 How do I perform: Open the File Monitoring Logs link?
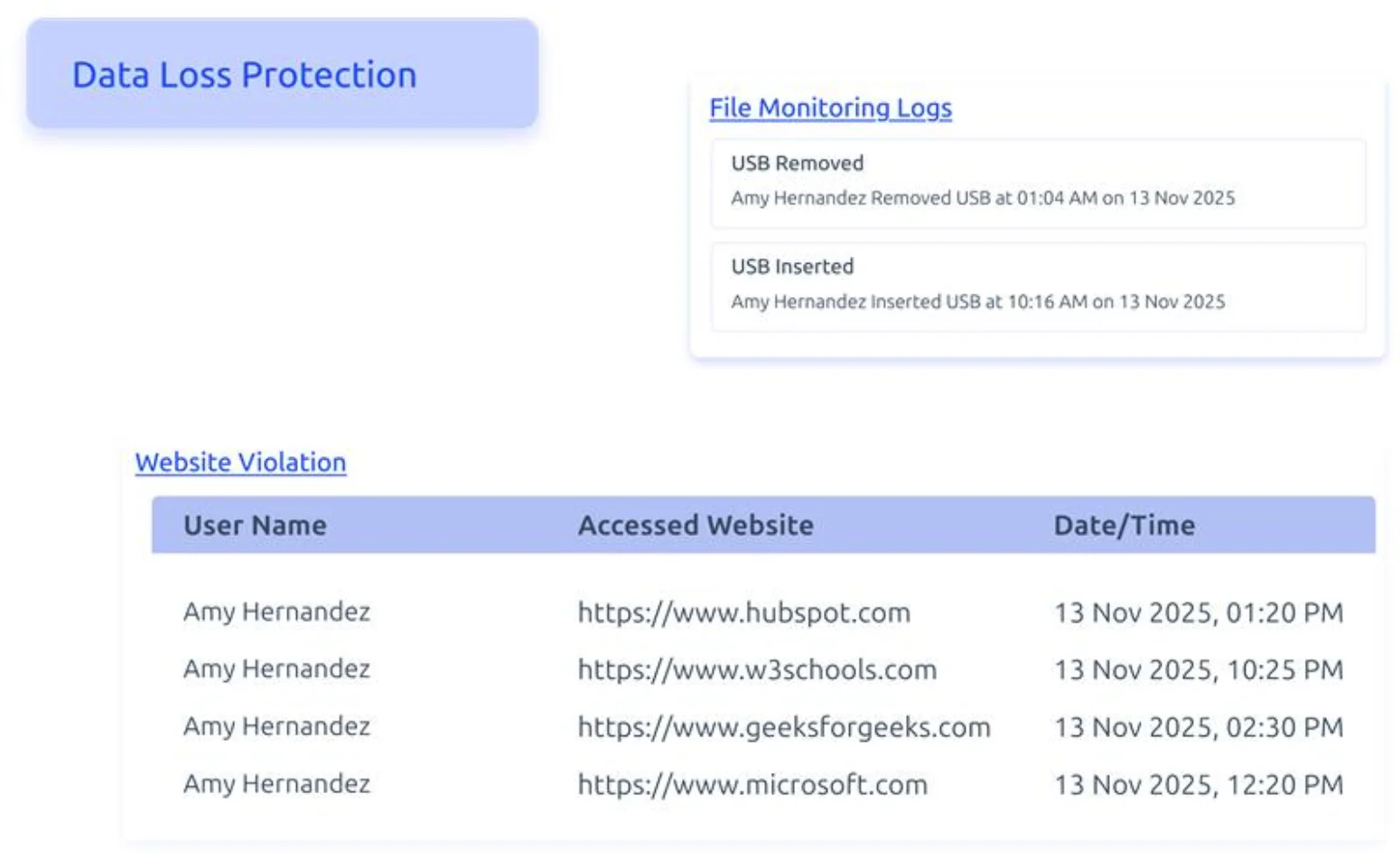829,108
